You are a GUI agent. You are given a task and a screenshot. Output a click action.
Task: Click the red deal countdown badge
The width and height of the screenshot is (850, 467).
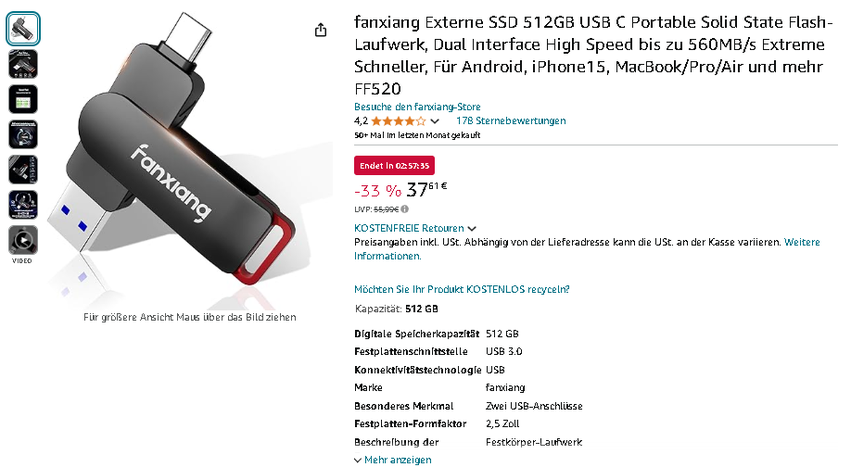click(394, 165)
